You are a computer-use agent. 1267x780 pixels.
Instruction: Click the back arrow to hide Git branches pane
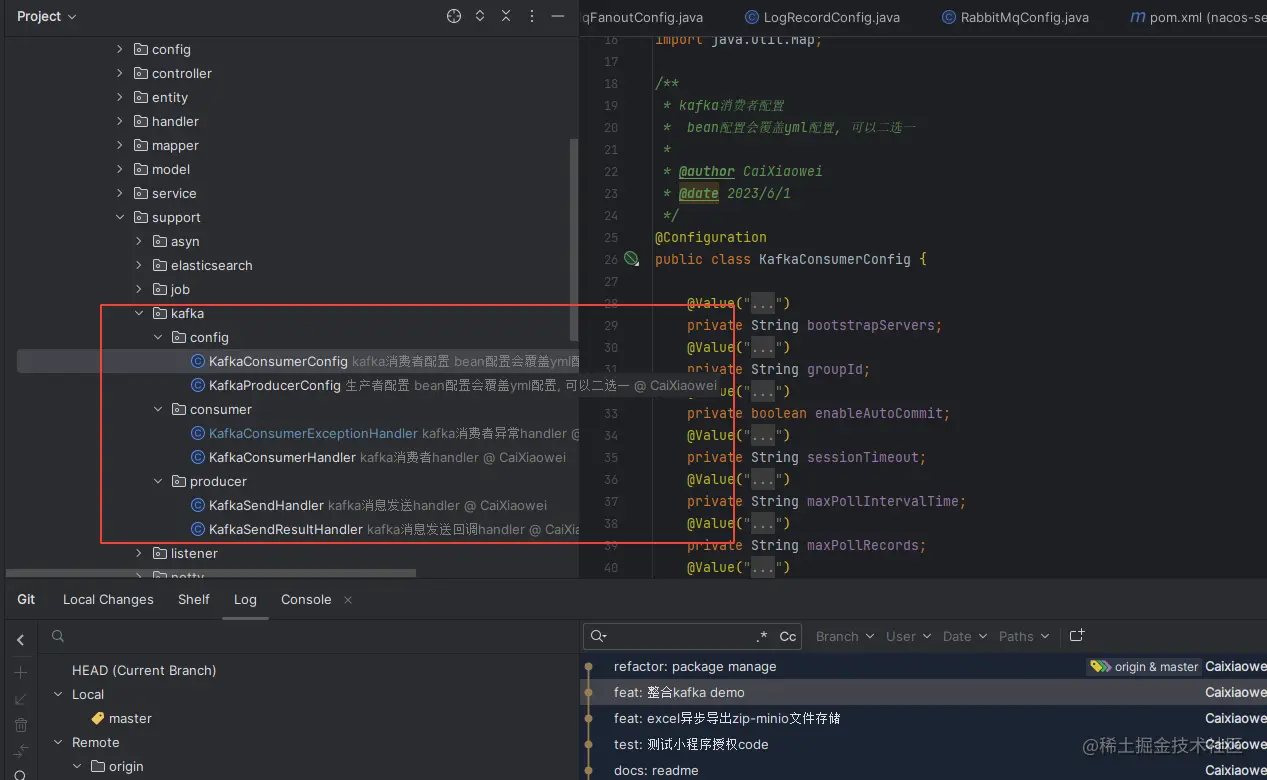tap(20, 640)
